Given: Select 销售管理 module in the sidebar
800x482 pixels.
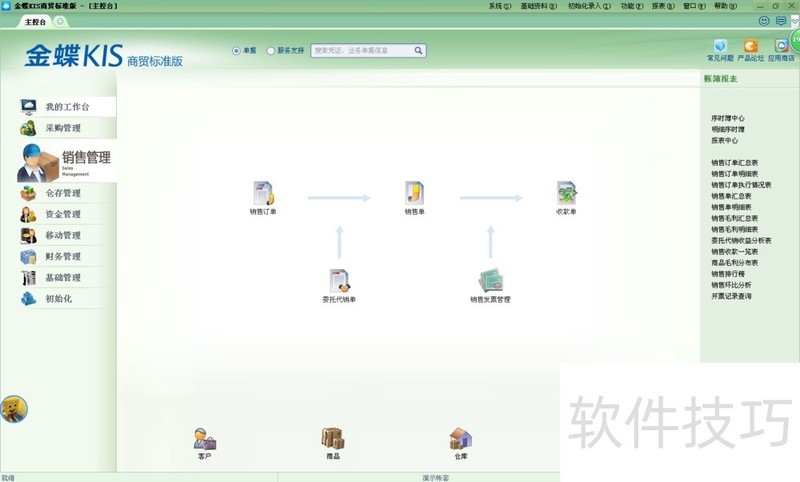Looking at the screenshot, I should point(66,163).
